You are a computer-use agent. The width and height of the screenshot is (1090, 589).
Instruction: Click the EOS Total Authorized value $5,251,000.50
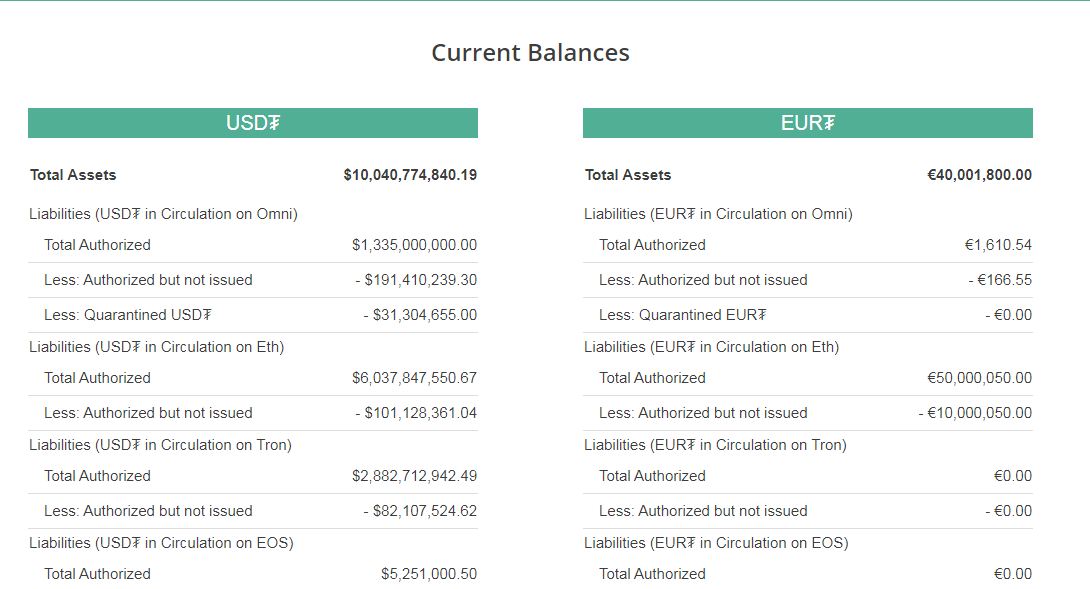(x=429, y=574)
